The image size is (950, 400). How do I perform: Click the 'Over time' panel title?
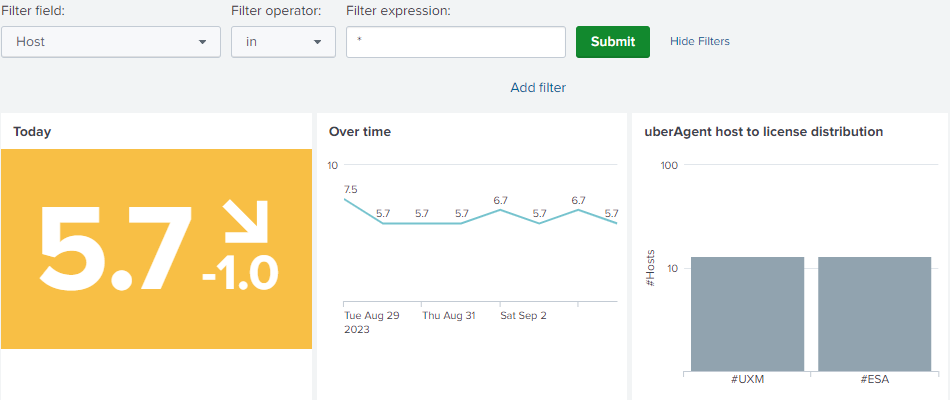click(x=360, y=132)
